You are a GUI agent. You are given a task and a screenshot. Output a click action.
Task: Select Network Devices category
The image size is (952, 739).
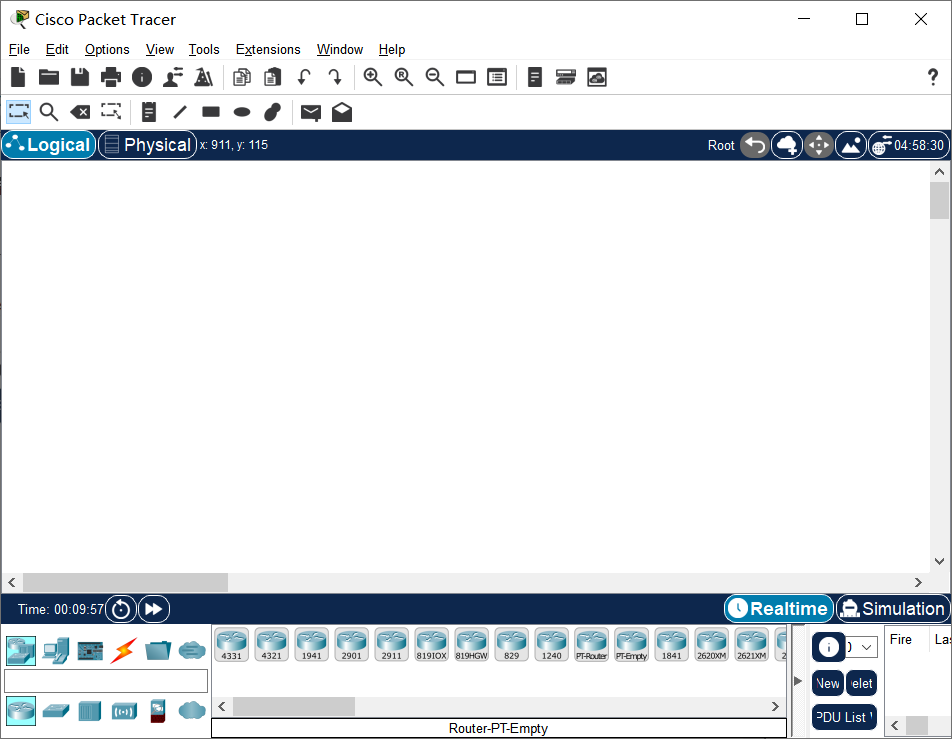pos(21,651)
